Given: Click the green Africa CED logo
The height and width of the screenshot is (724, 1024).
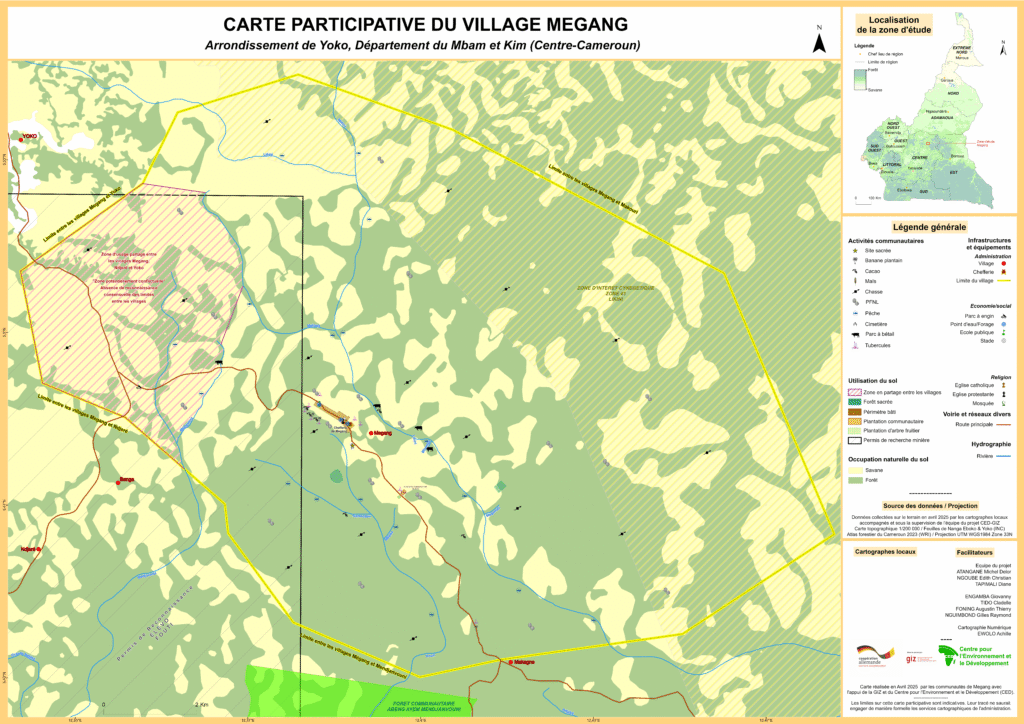Looking at the screenshot, I should [948, 655].
